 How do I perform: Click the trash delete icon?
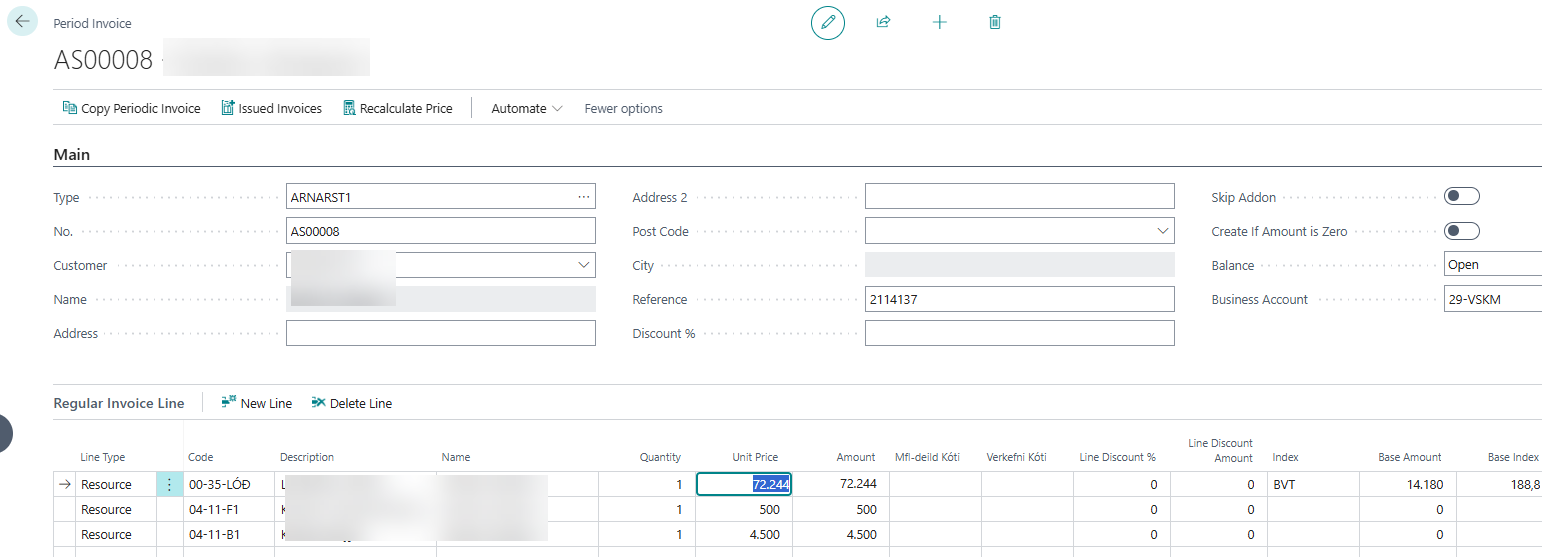994,22
